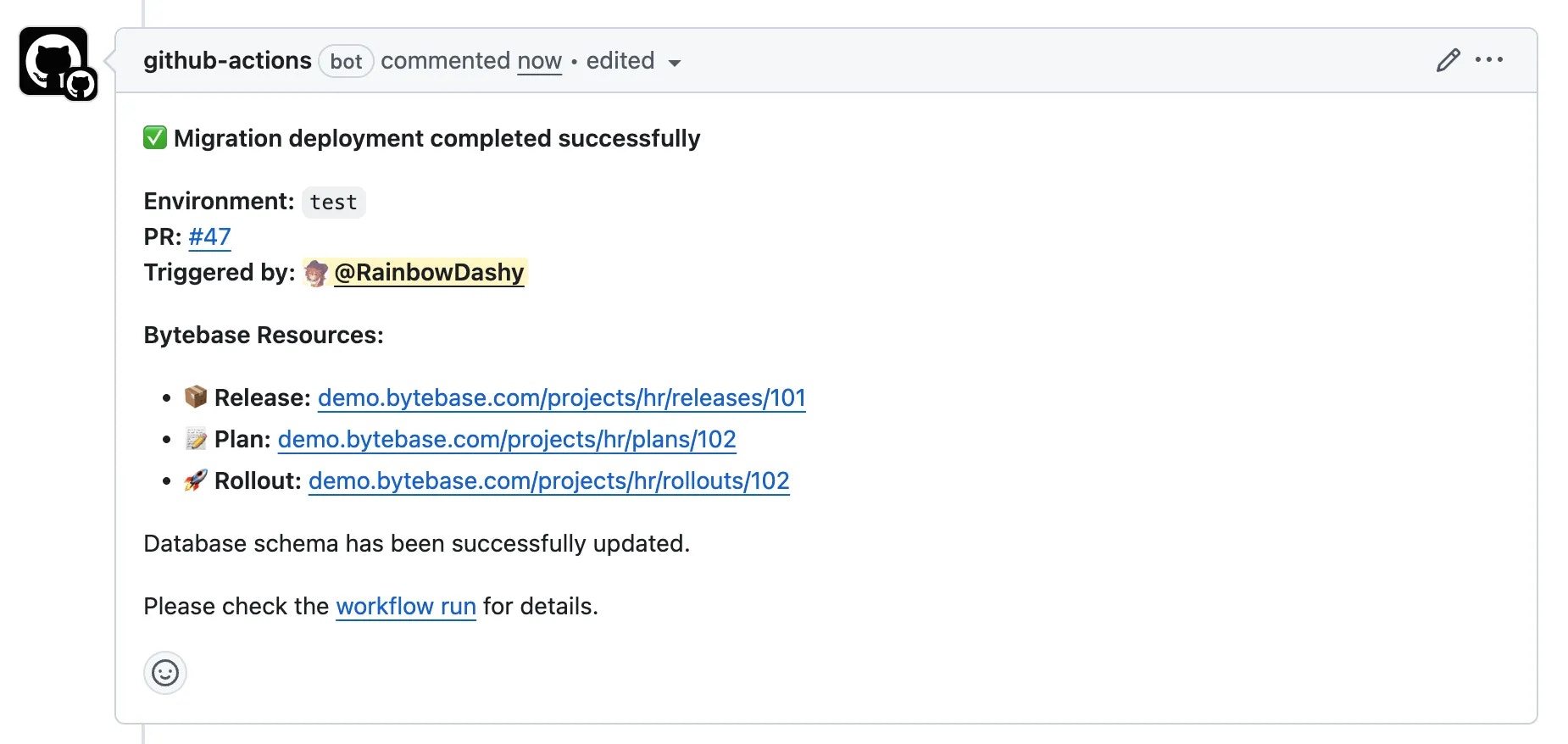Click the package emoji beside Release

(196, 397)
